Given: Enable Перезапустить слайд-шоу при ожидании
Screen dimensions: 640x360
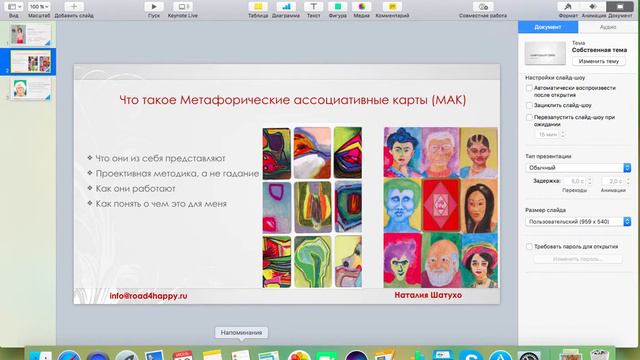Looking at the screenshot, I should point(529,118).
